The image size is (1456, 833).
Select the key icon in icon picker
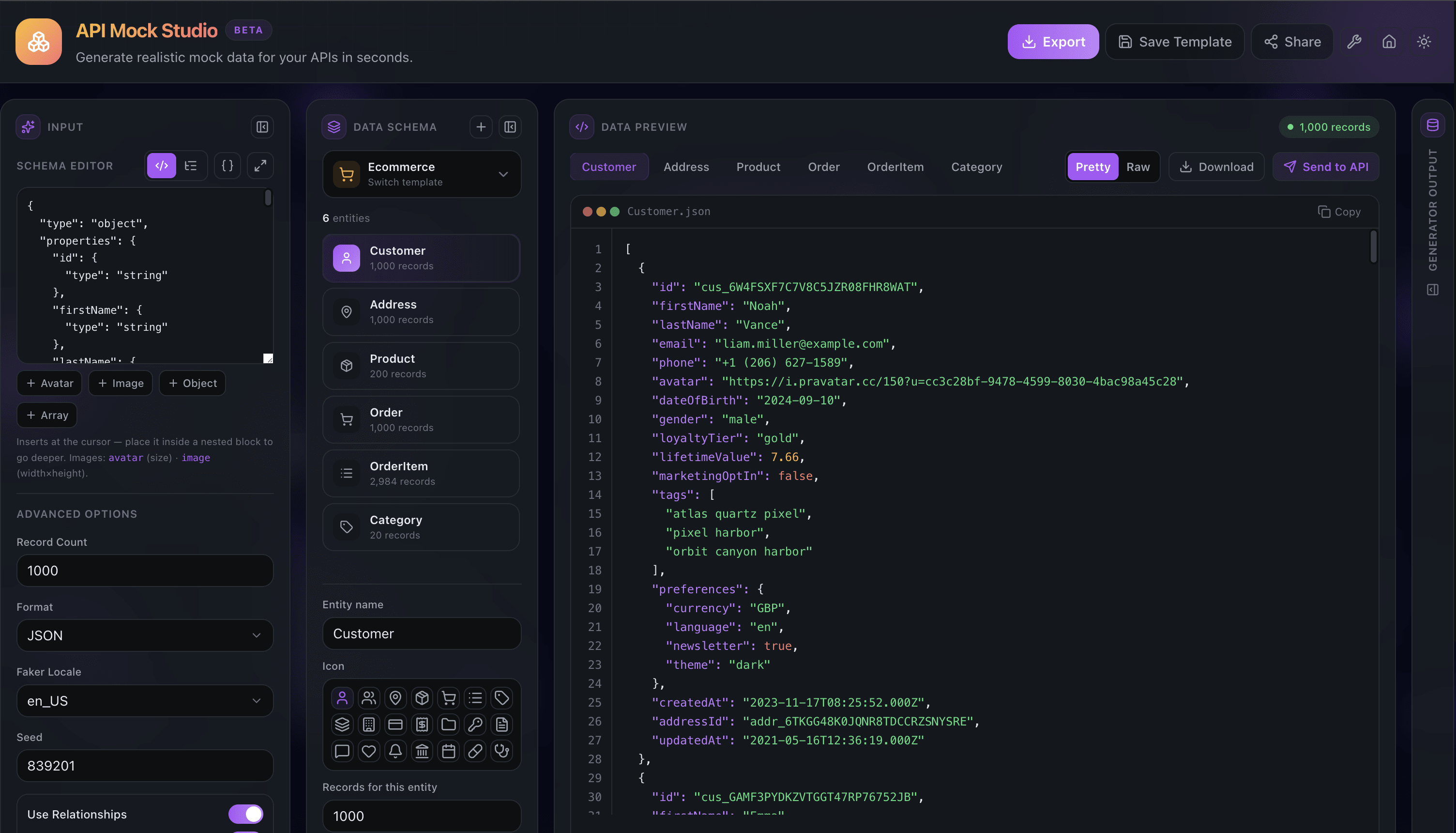click(x=475, y=725)
